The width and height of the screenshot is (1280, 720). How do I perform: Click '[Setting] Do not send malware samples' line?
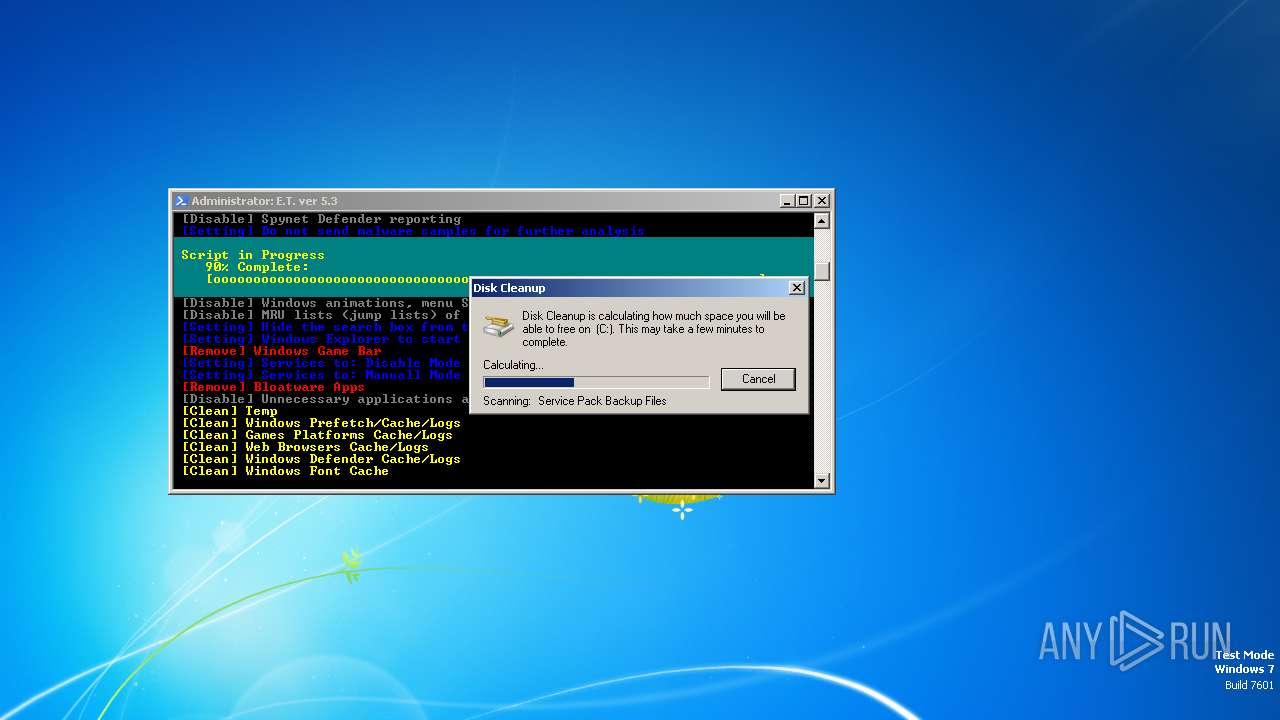(x=413, y=231)
